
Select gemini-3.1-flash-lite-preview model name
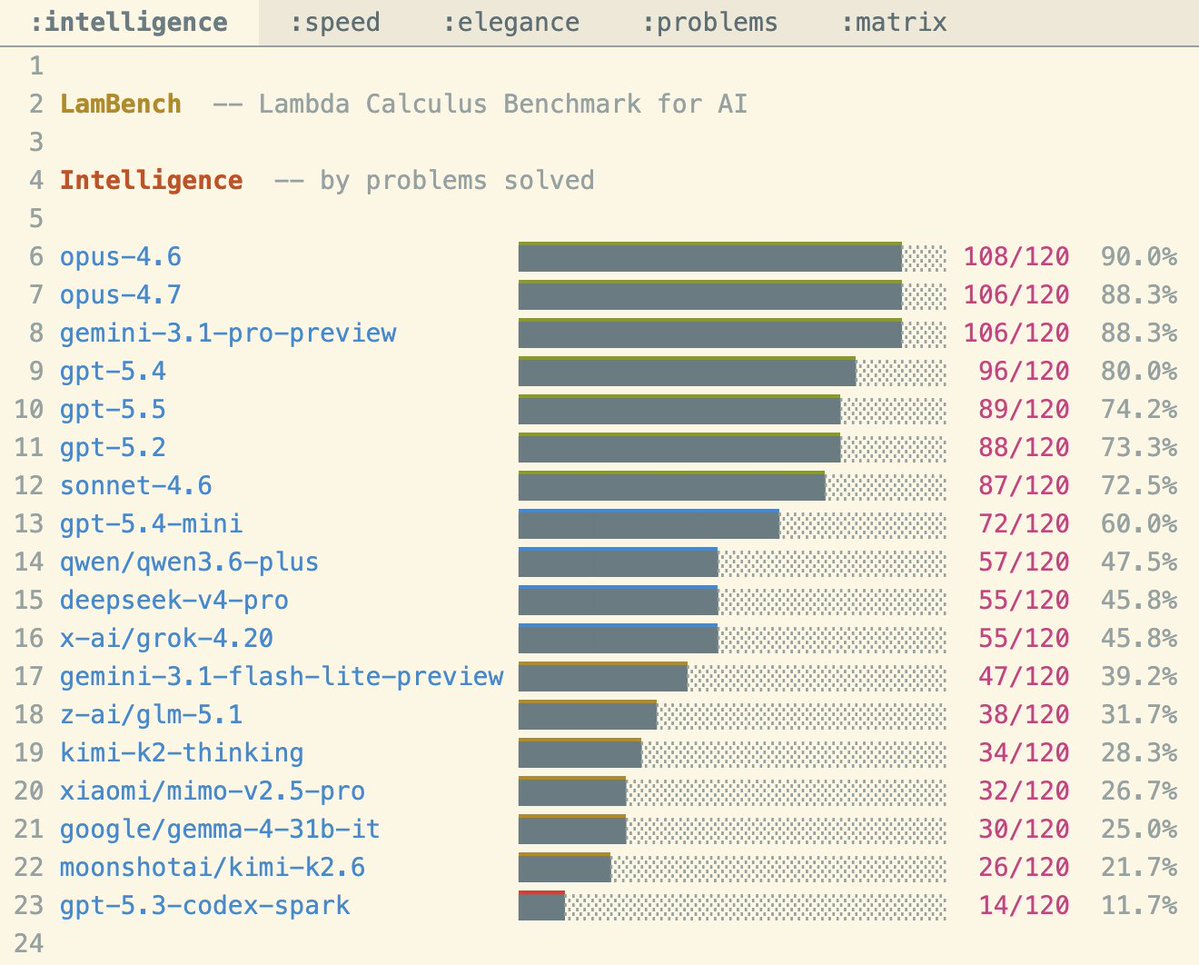(x=281, y=677)
